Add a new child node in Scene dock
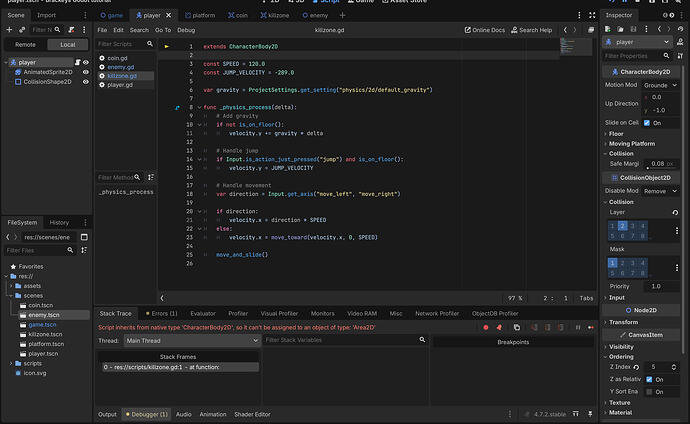The height and width of the screenshot is (424, 690). click(9, 29)
